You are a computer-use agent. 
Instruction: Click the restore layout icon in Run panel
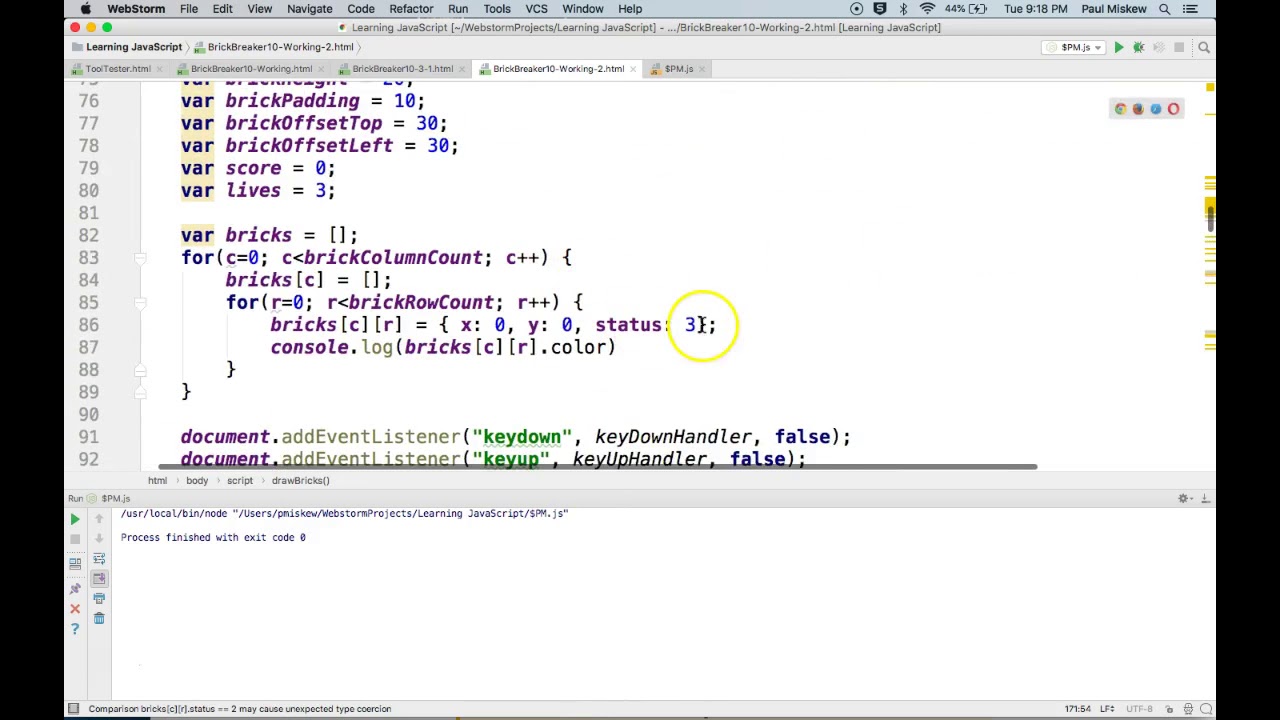point(74,564)
